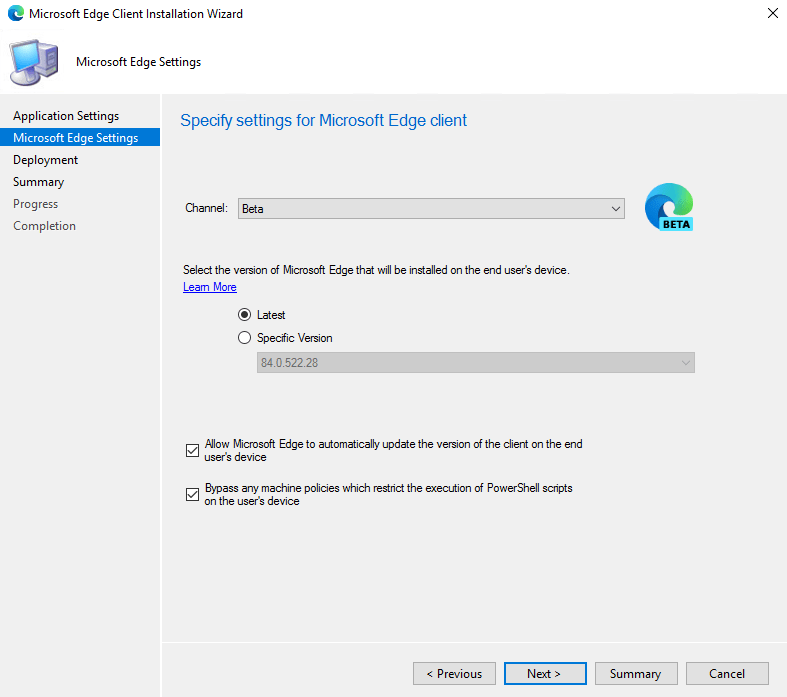Go to the Application Settings step

66,116
